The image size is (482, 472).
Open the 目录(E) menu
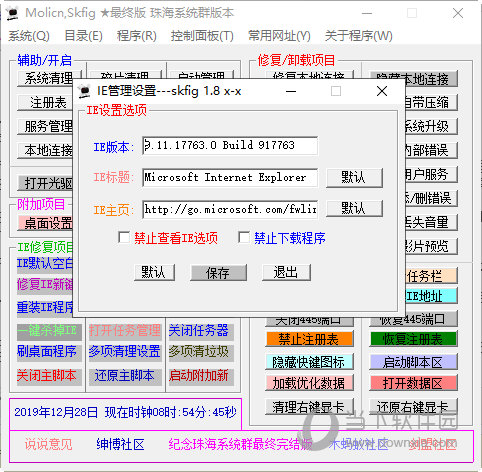coord(83,36)
